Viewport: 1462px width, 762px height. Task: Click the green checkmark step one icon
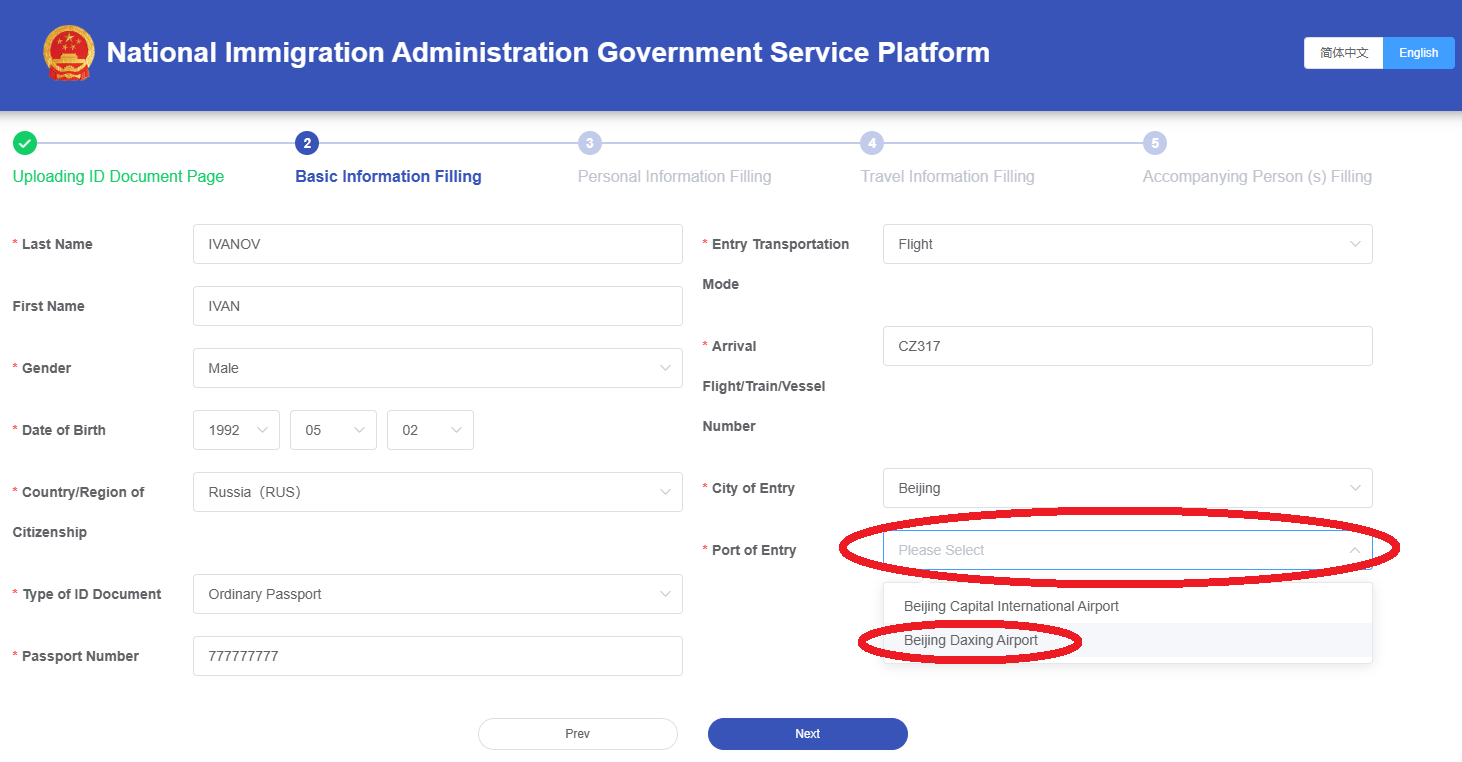tap(25, 143)
